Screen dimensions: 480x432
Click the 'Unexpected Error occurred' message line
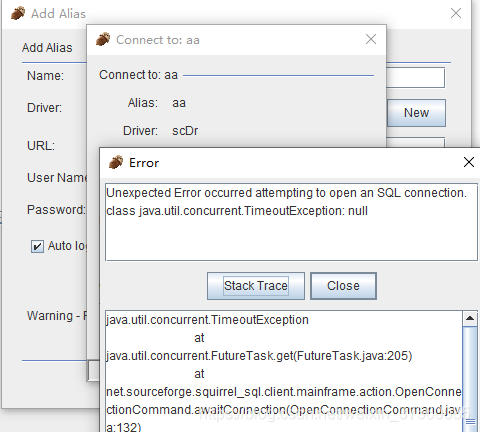286,193
